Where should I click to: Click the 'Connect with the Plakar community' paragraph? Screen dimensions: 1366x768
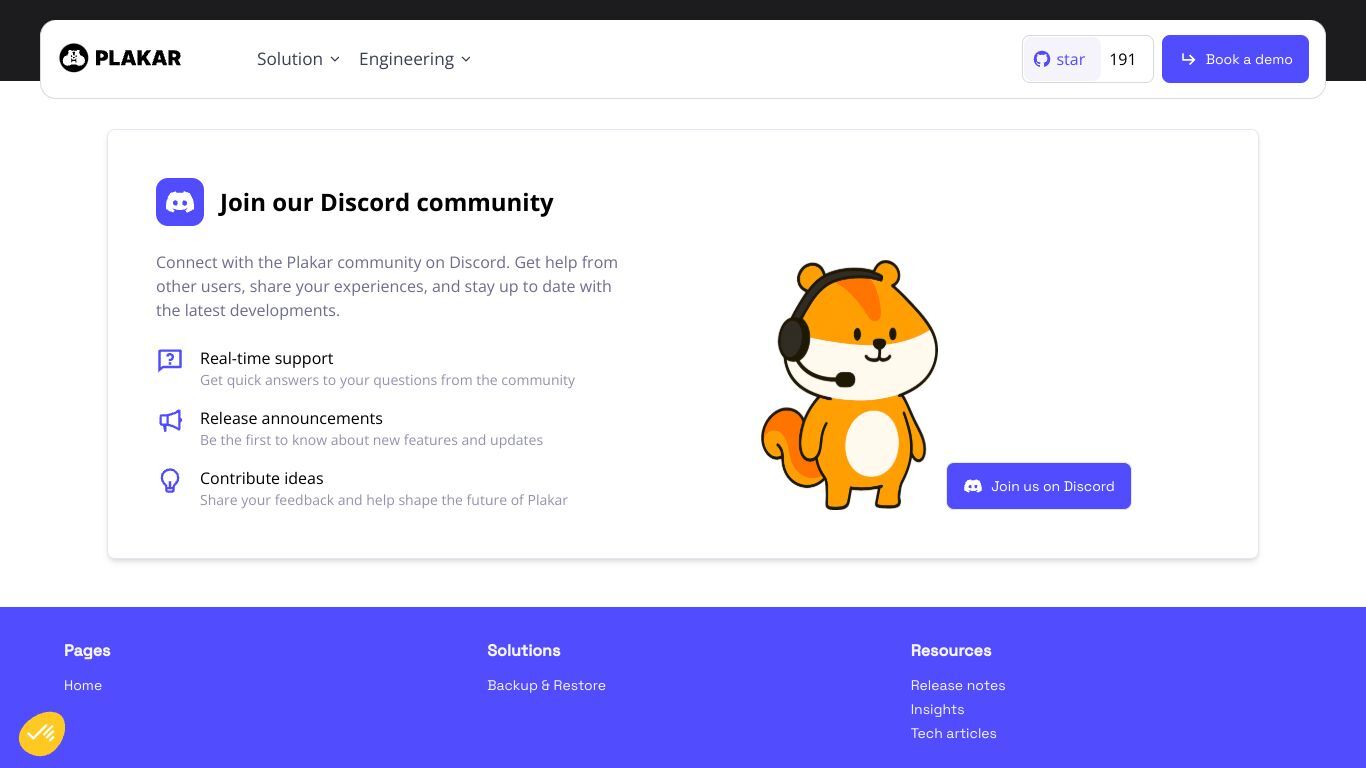point(387,286)
